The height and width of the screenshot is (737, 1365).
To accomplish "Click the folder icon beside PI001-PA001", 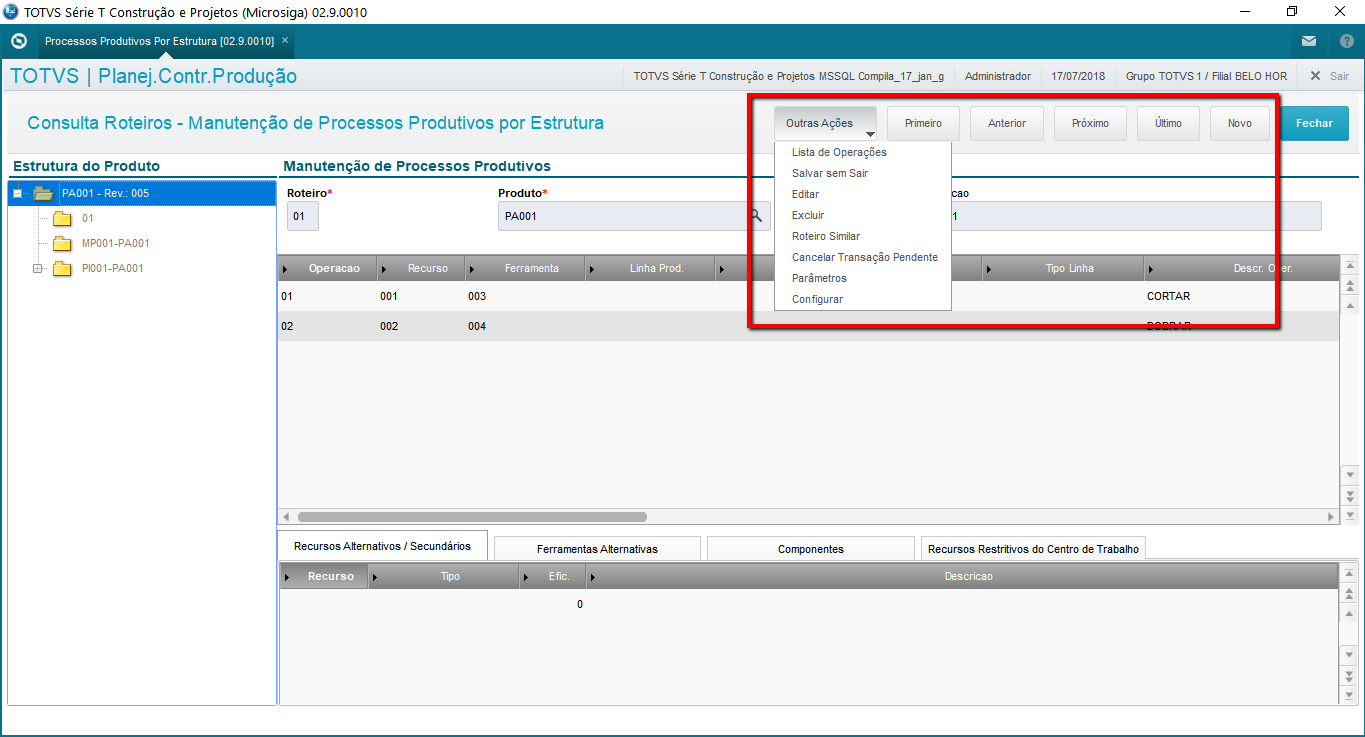I will pos(62,268).
